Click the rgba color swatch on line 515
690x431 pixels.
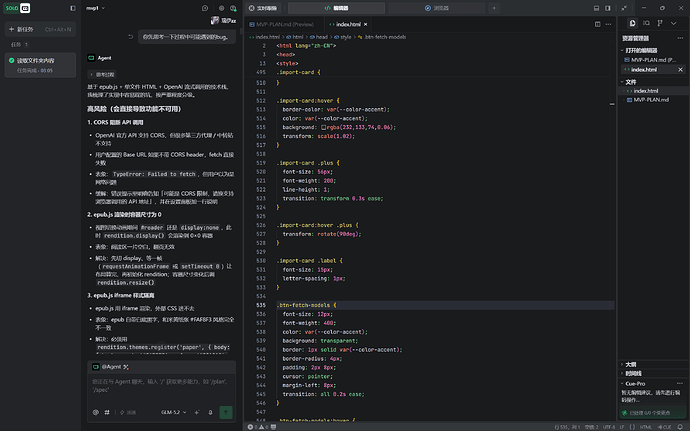point(323,127)
